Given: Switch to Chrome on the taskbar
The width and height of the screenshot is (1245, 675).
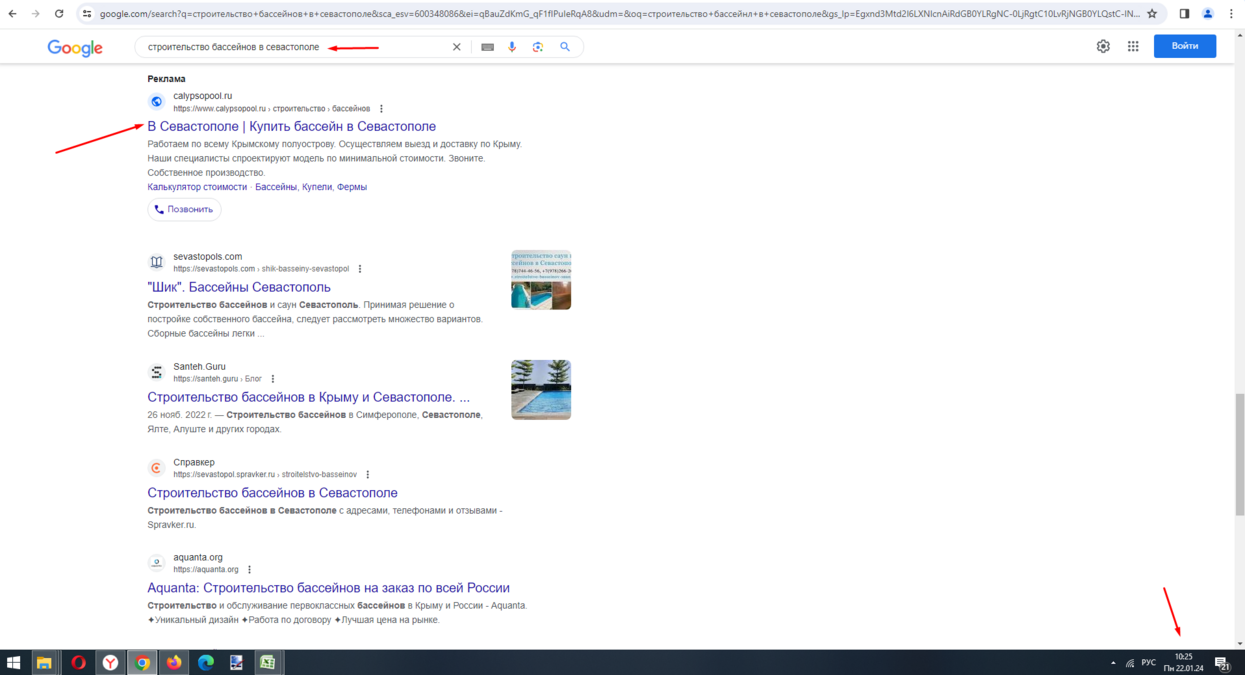Looking at the screenshot, I should pyautogui.click(x=142, y=662).
